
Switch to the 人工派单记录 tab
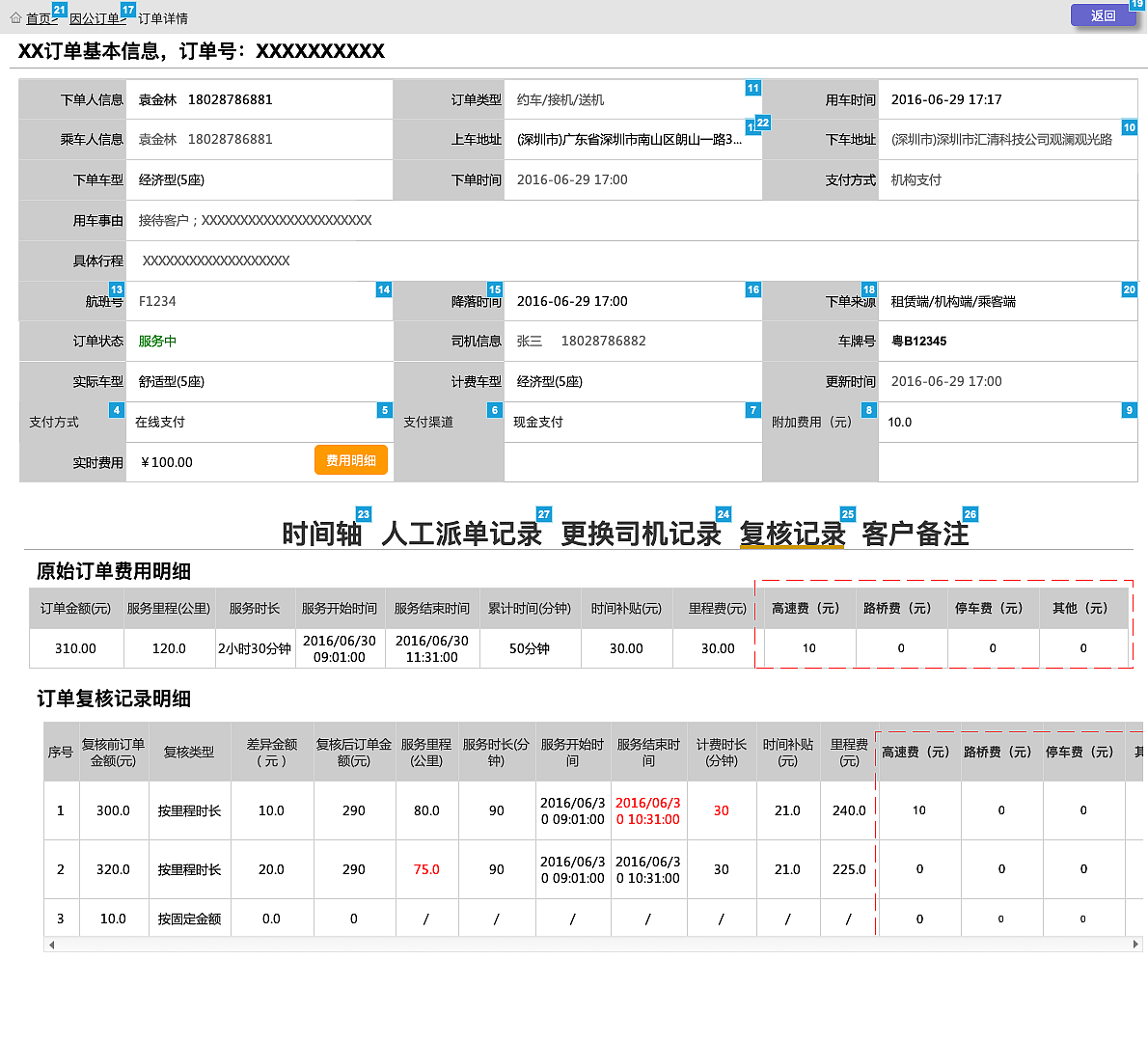pos(461,534)
